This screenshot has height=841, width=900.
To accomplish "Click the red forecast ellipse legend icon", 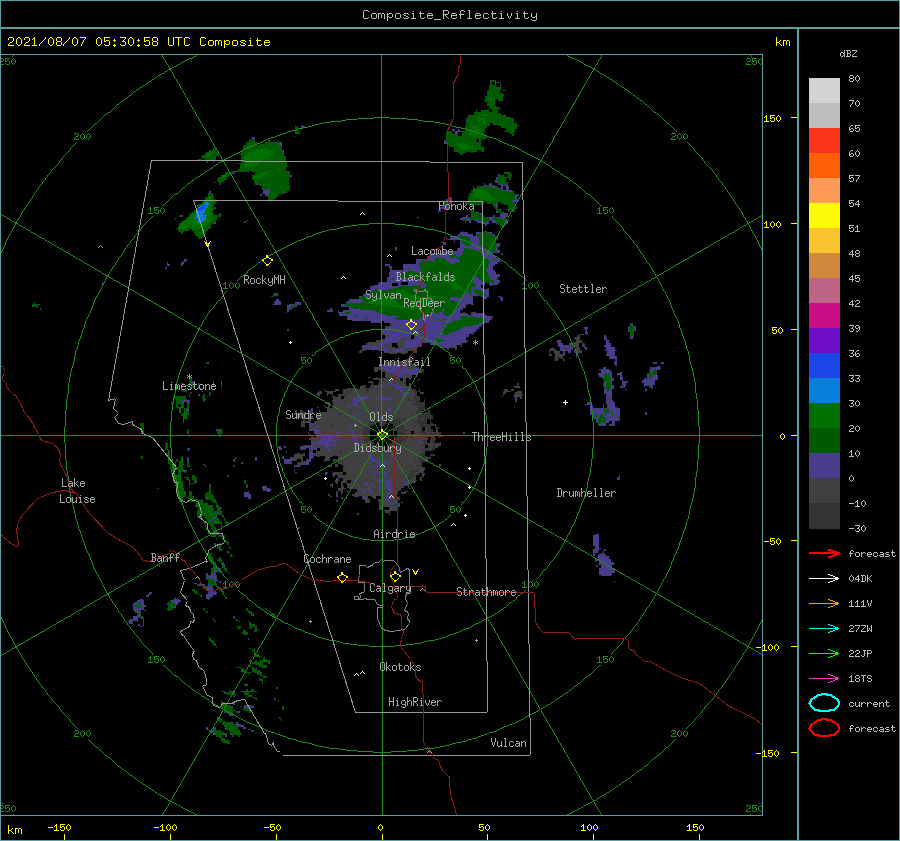I will 824,728.
